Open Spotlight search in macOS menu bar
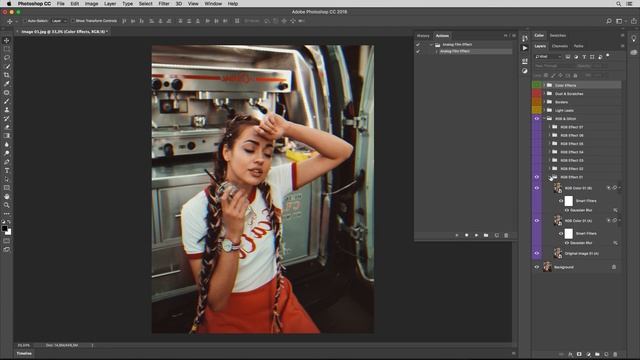 [x=618, y=4]
